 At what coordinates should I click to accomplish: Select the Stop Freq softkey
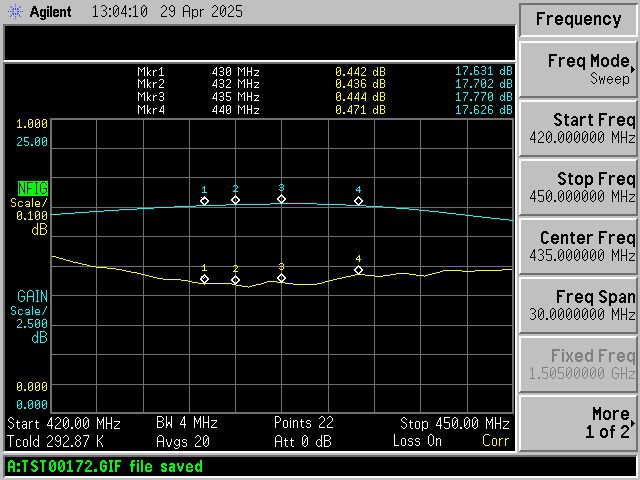(578, 188)
